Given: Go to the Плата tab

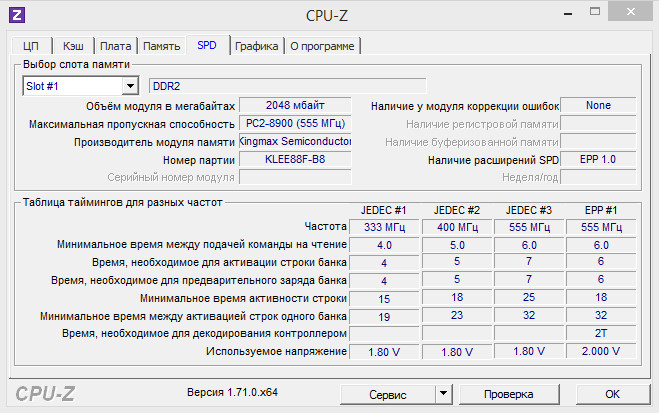Looking at the screenshot, I should point(116,46).
